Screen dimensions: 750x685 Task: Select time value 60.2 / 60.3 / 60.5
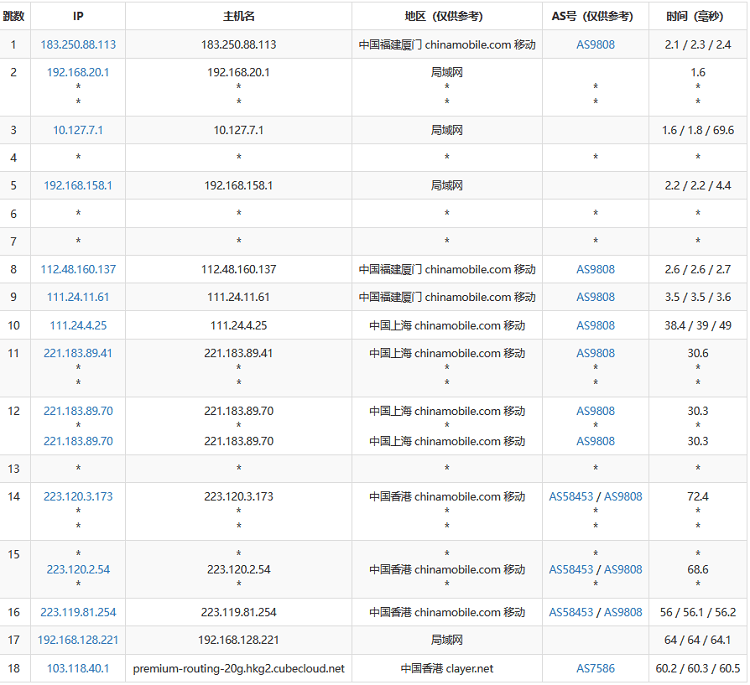tap(698, 669)
